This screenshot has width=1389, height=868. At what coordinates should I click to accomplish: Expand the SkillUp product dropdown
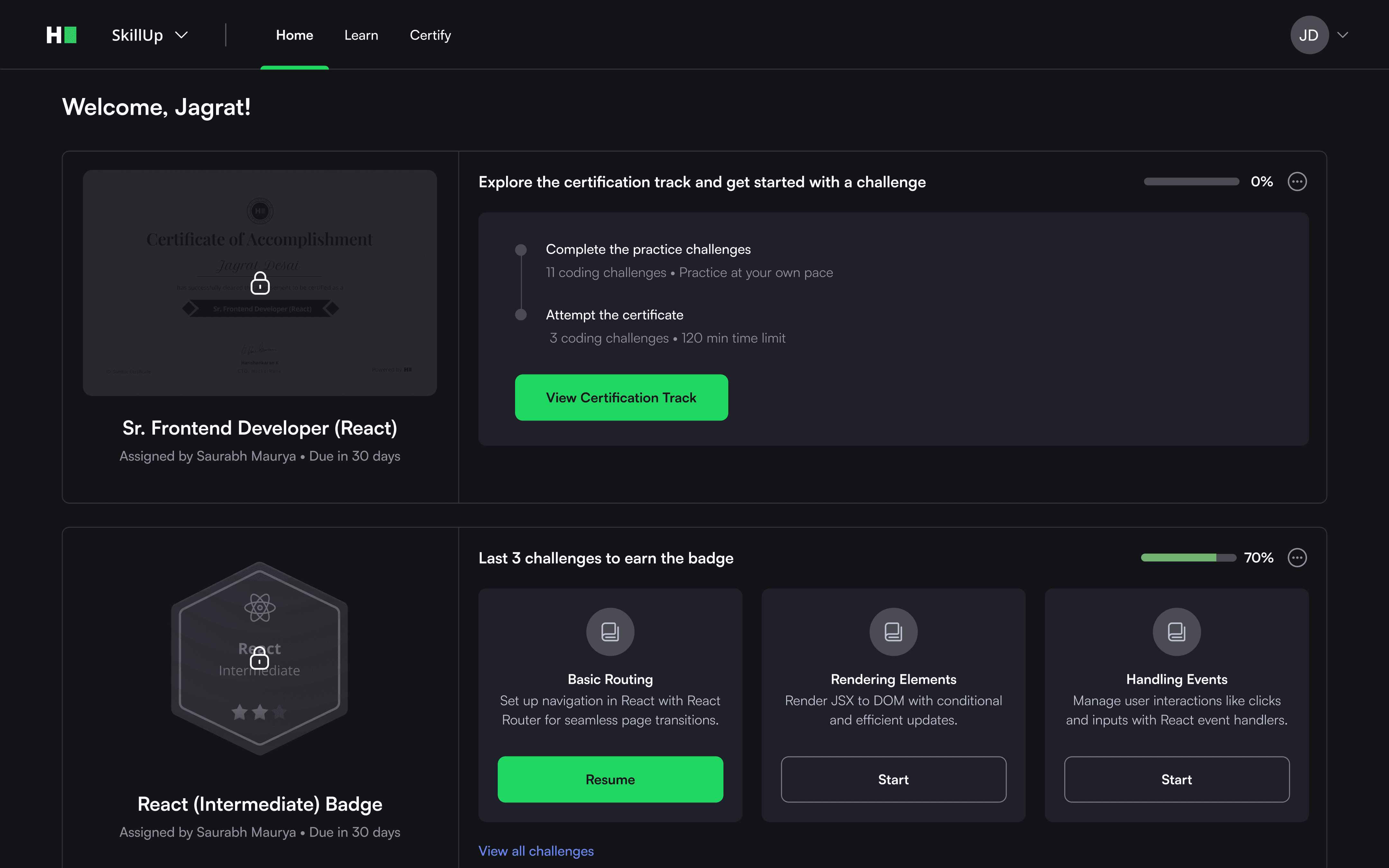[x=150, y=35]
